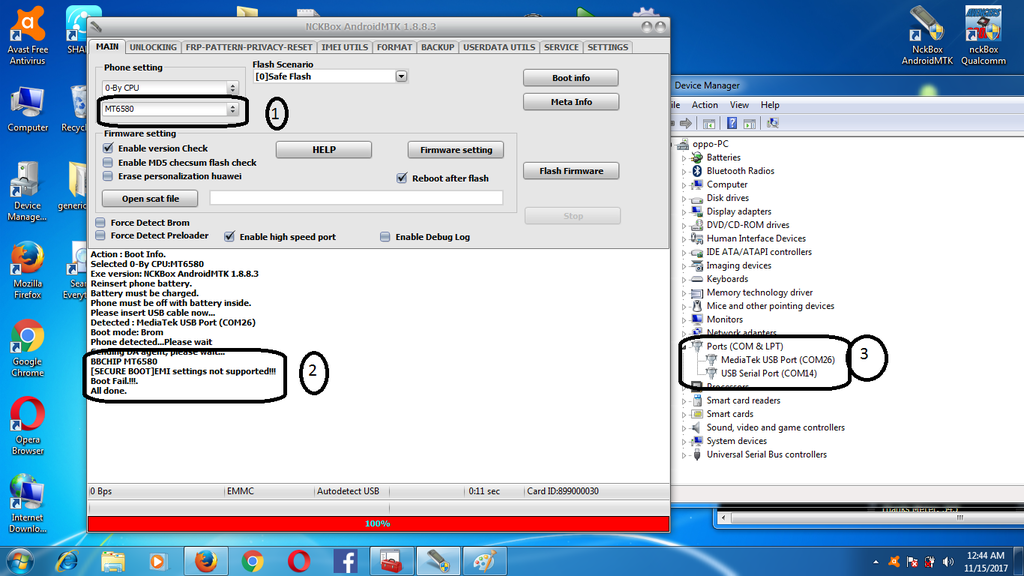The image size is (1024, 576).
Task: Open NckBox AndroidMTK desktop shortcut
Action: [927, 28]
